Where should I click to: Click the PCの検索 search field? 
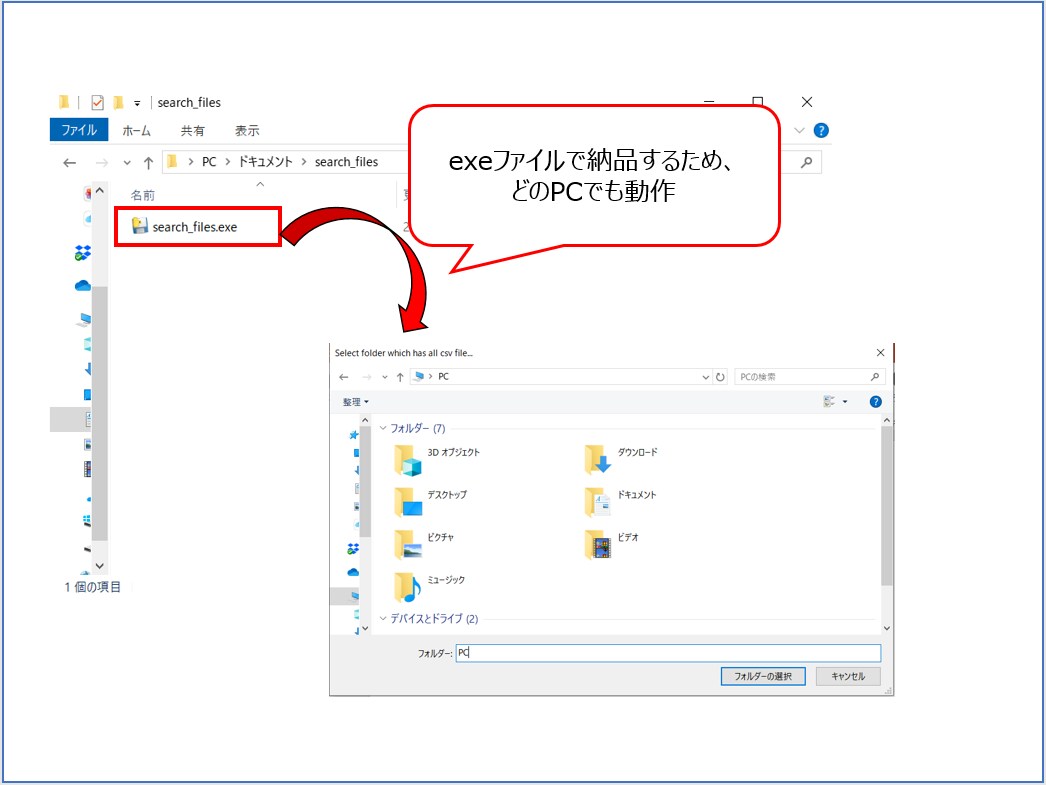point(810,377)
